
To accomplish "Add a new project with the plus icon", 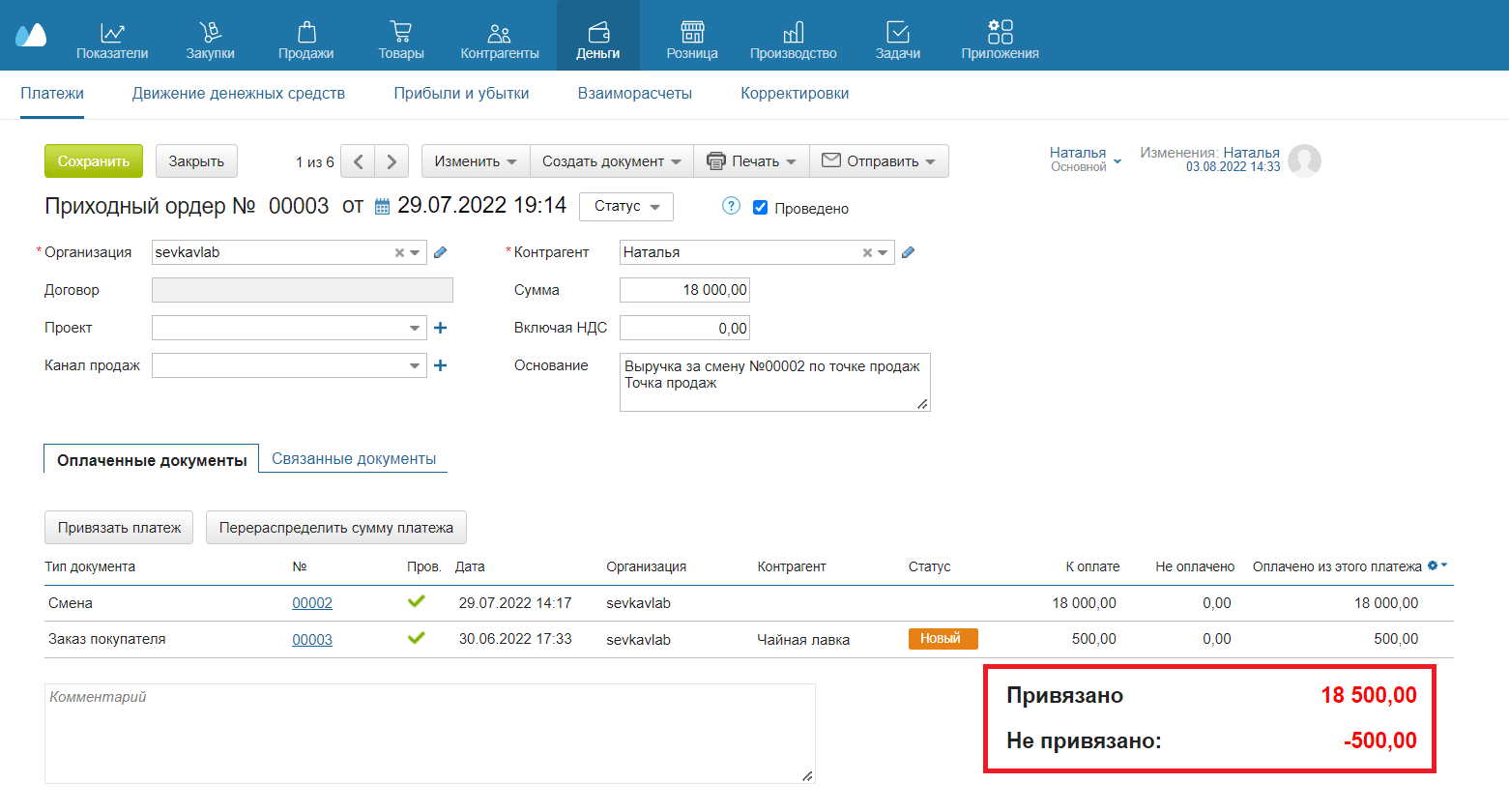I will [441, 328].
